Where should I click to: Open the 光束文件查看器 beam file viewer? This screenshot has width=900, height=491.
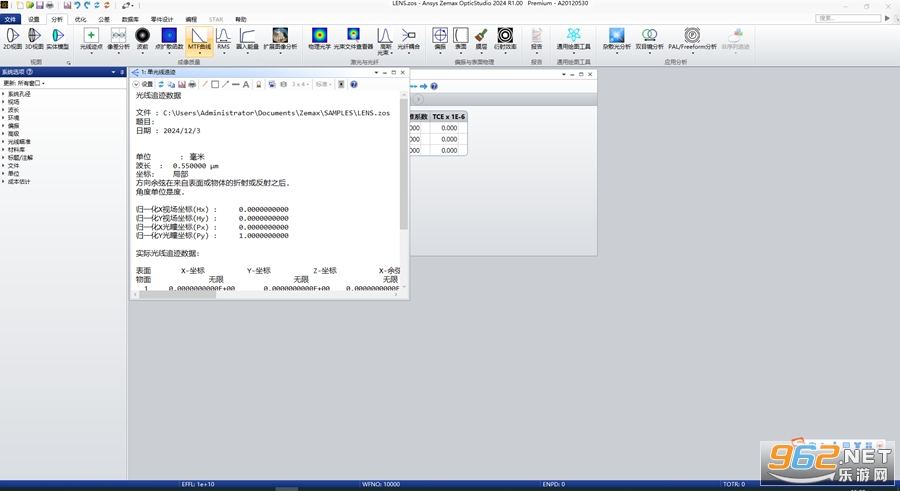coord(353,39)
